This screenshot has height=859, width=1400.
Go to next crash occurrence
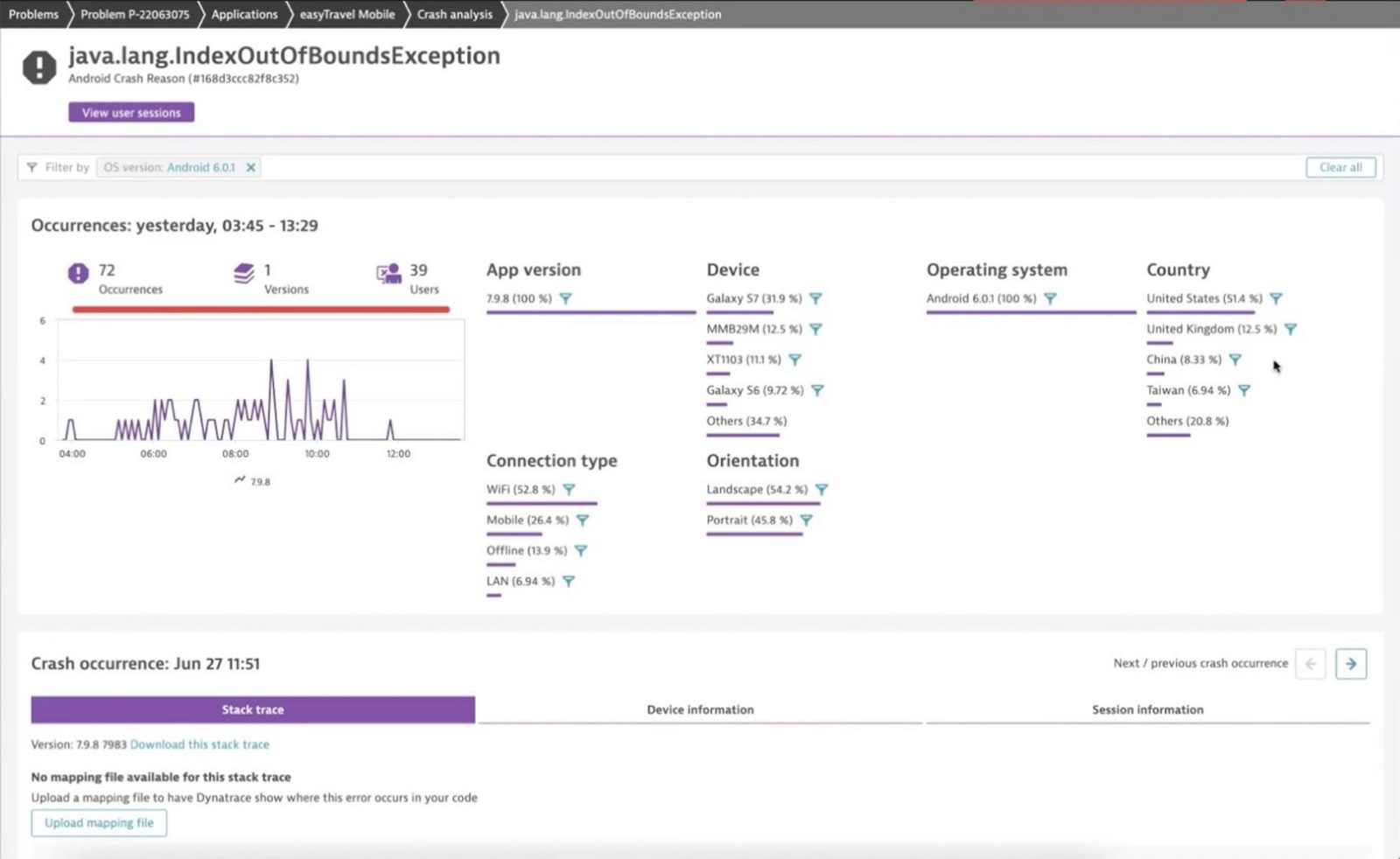pos(1351,664)
